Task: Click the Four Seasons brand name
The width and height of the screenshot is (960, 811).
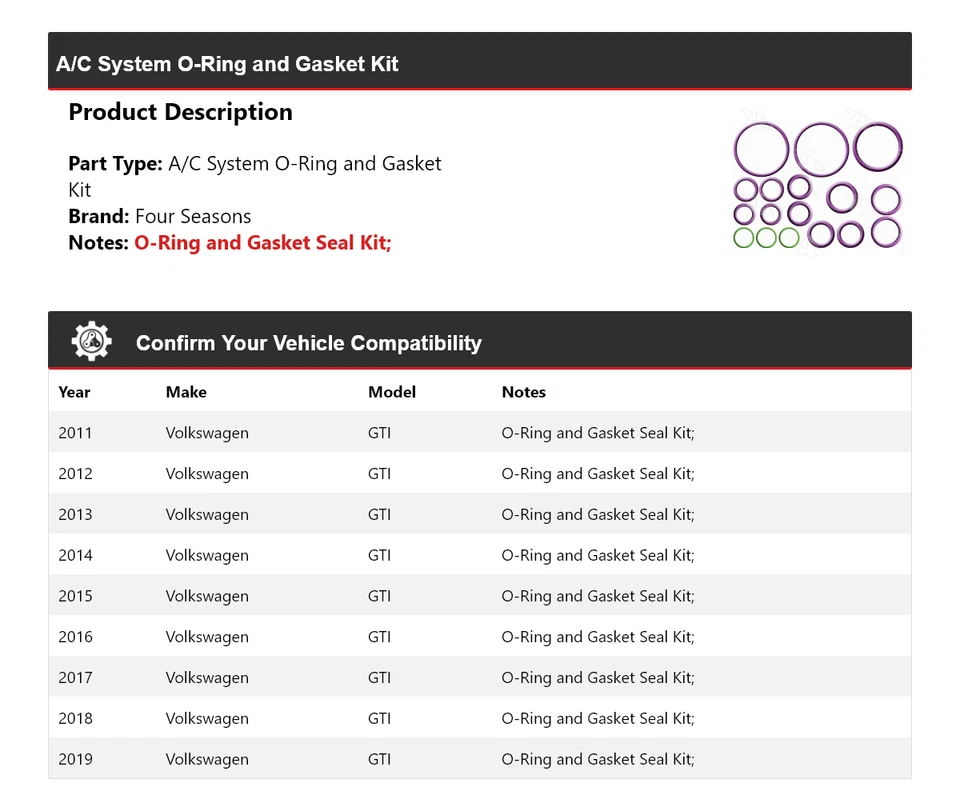Action: (193, 216)
